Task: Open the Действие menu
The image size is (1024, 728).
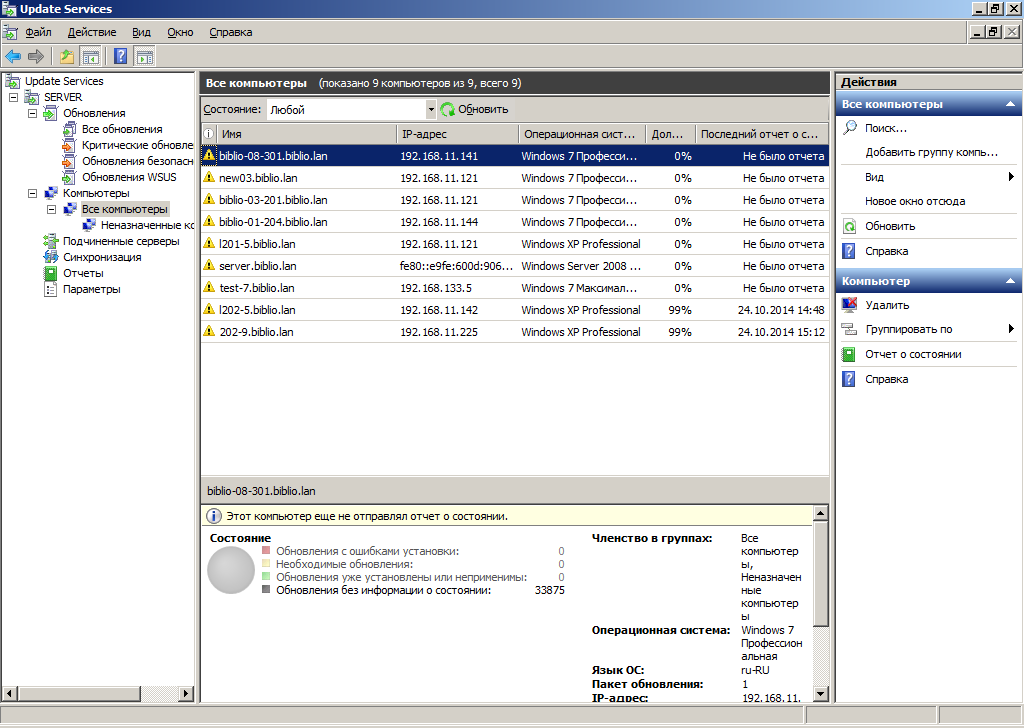Action: 92,32
